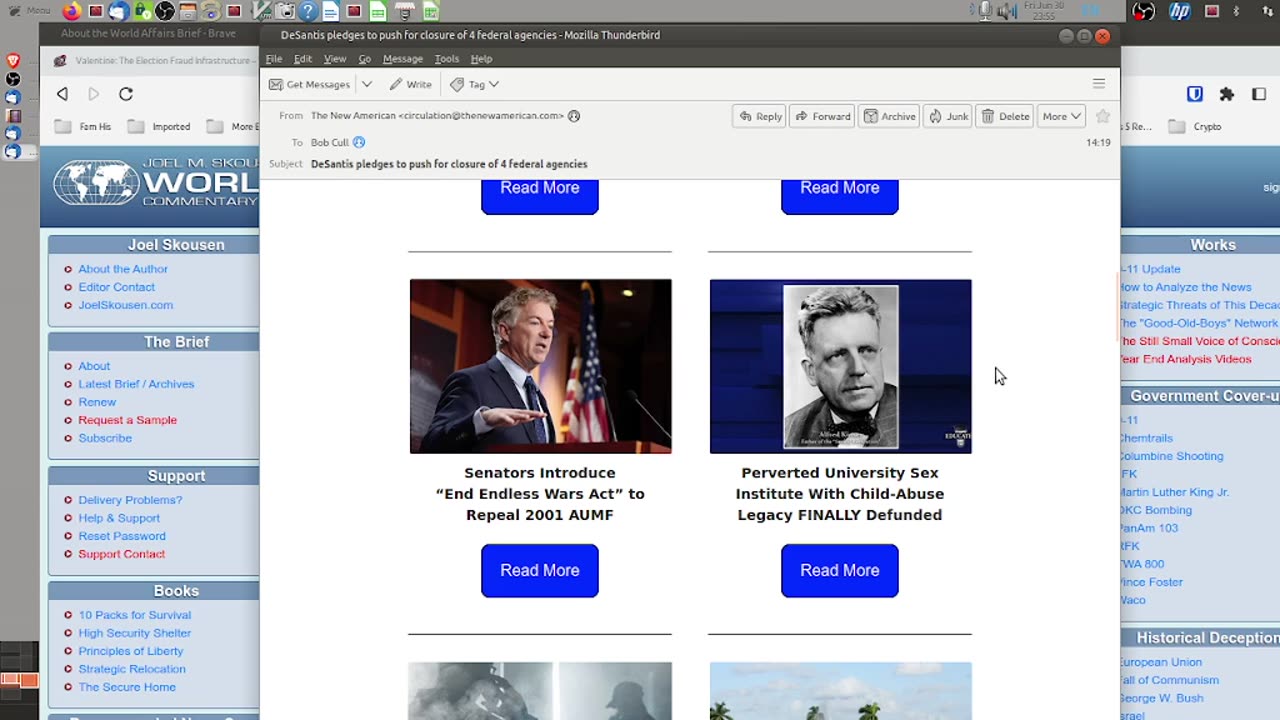Screen dimensions: 1280x720
Task: Open the High Security Shelter link
Action: (135, 633)
